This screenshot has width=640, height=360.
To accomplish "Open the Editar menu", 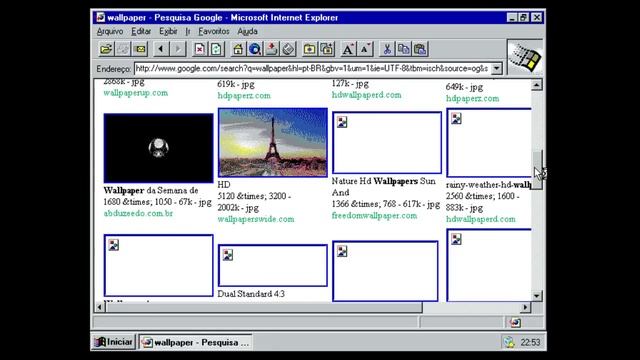I will pyautogui.click(x=141, y=31).
